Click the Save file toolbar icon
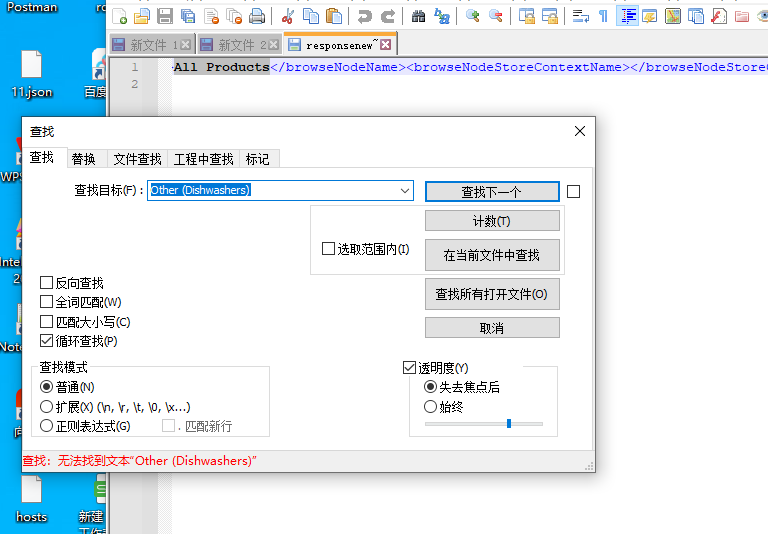 (x=165, y=17)
